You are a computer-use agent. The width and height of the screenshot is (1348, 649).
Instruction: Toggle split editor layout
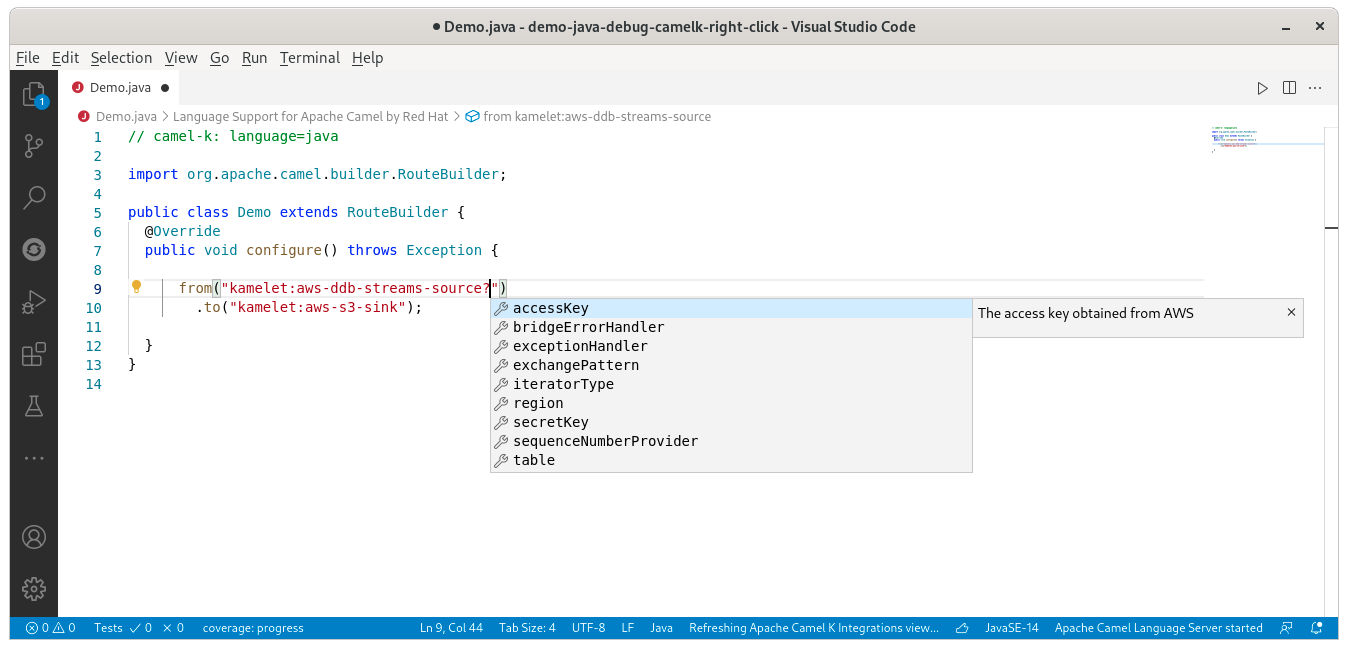coord(1288,88)
